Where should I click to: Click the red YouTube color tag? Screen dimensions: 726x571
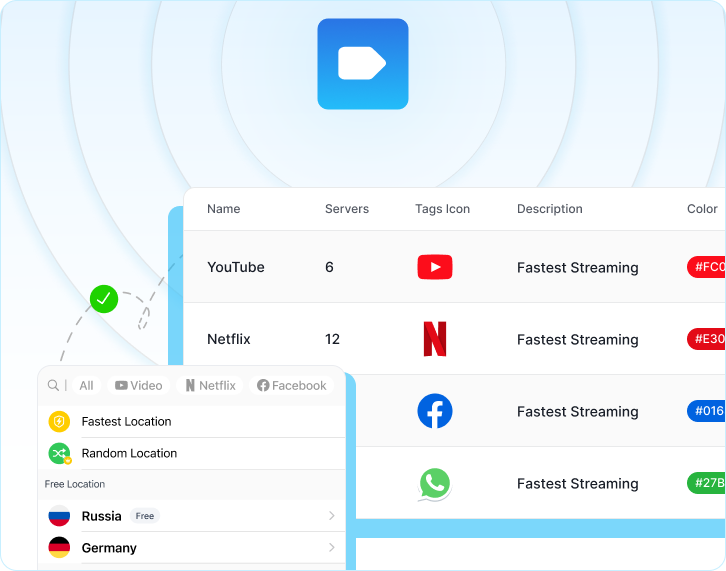pyautogui.click(x=706, y=267)
